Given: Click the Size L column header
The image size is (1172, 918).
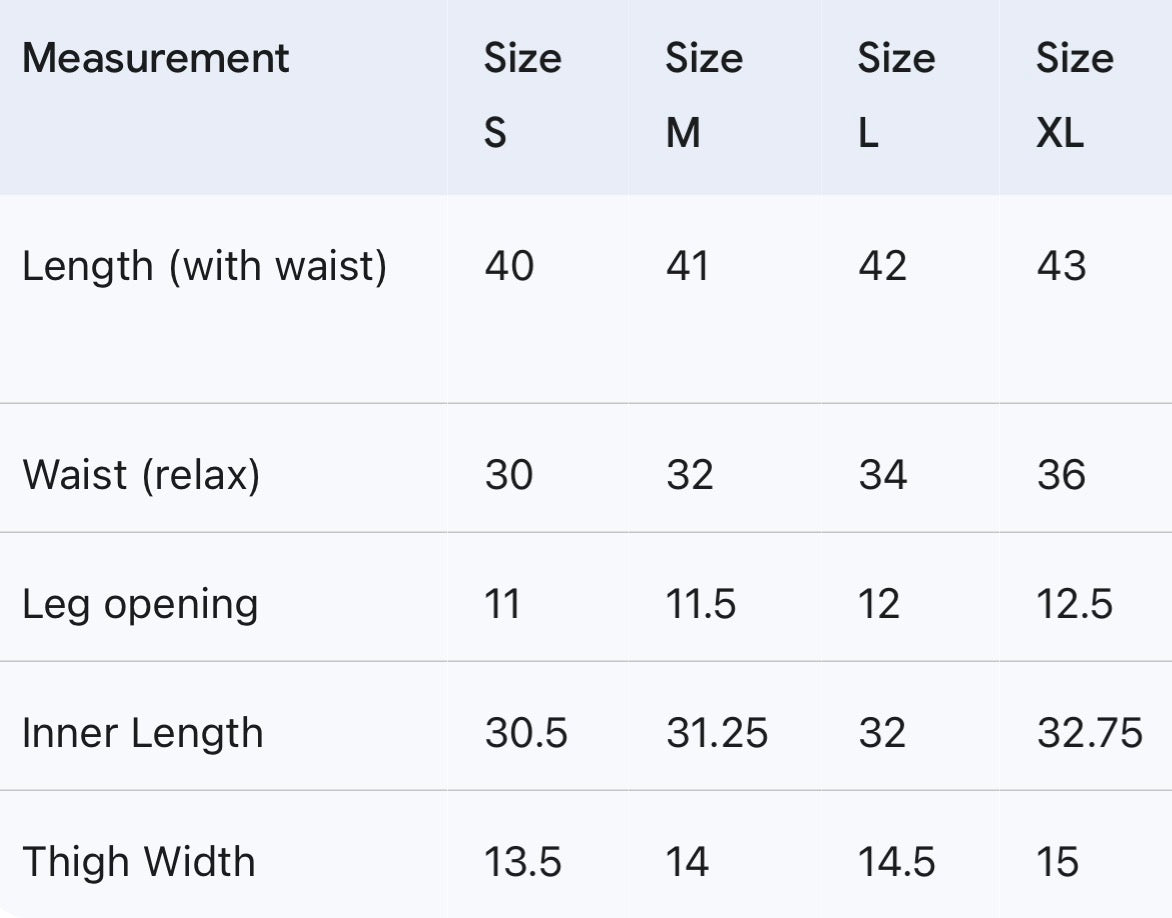Looking at the screenshot, I should [895, 94].
